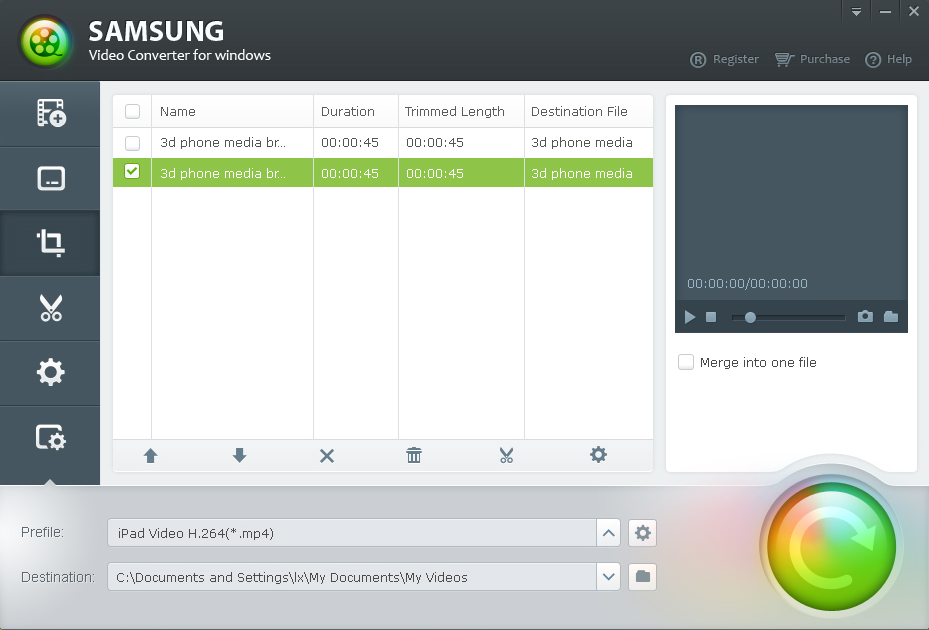
Task: Stop the preview playback
Action: pos(711,317)
